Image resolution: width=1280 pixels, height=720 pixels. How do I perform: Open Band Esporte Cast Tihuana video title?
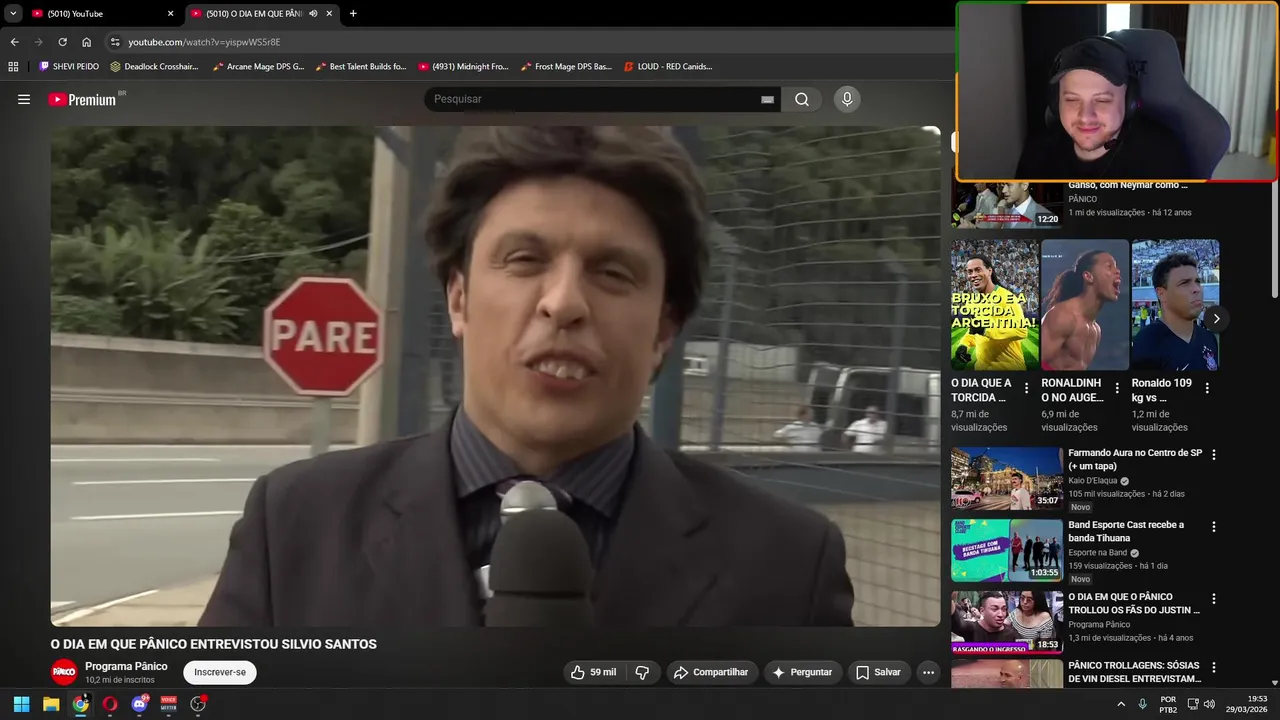(x=1126, y=531)
